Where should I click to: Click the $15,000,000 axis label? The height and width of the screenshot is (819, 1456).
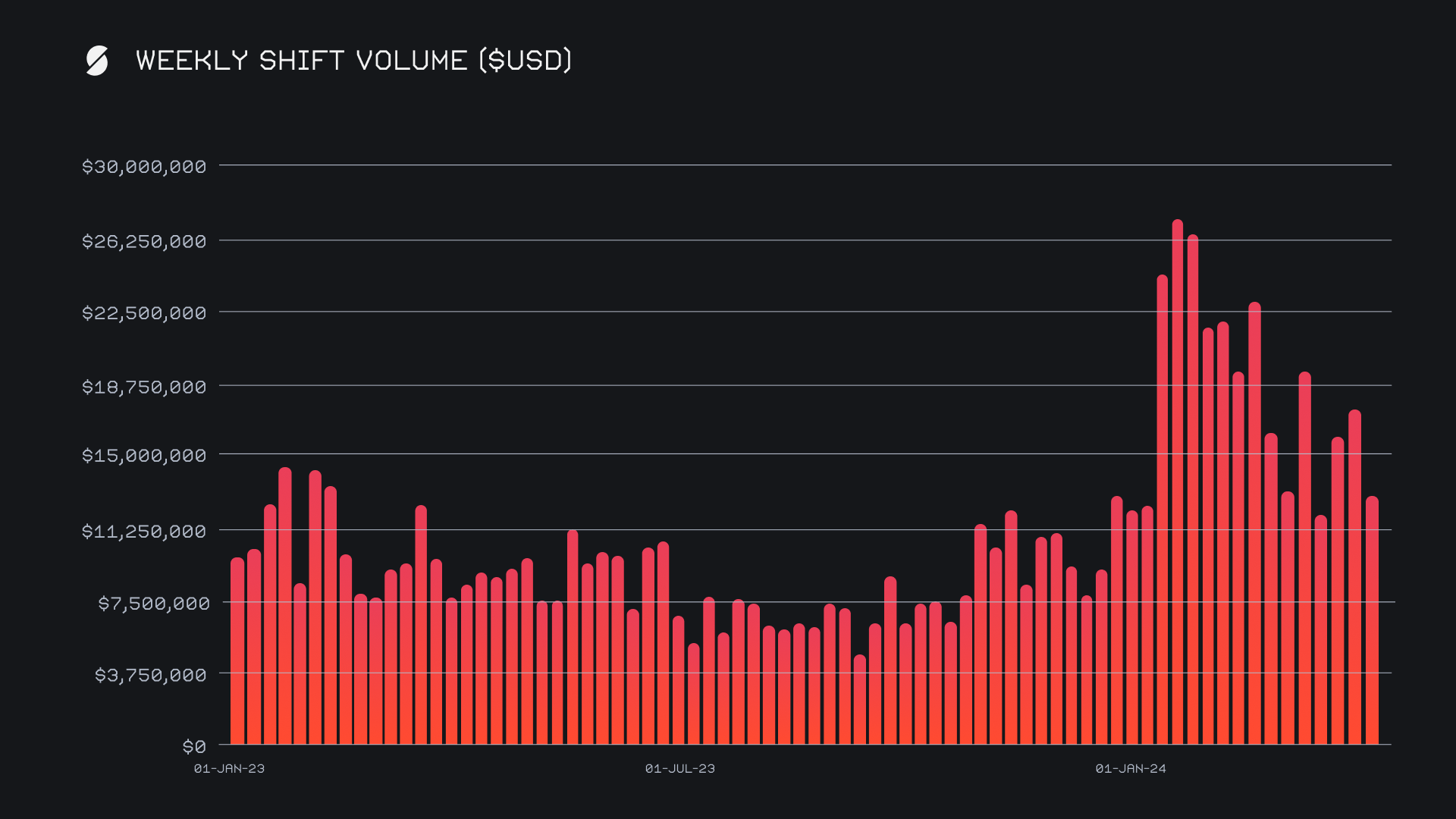click(x=144, y=456)
